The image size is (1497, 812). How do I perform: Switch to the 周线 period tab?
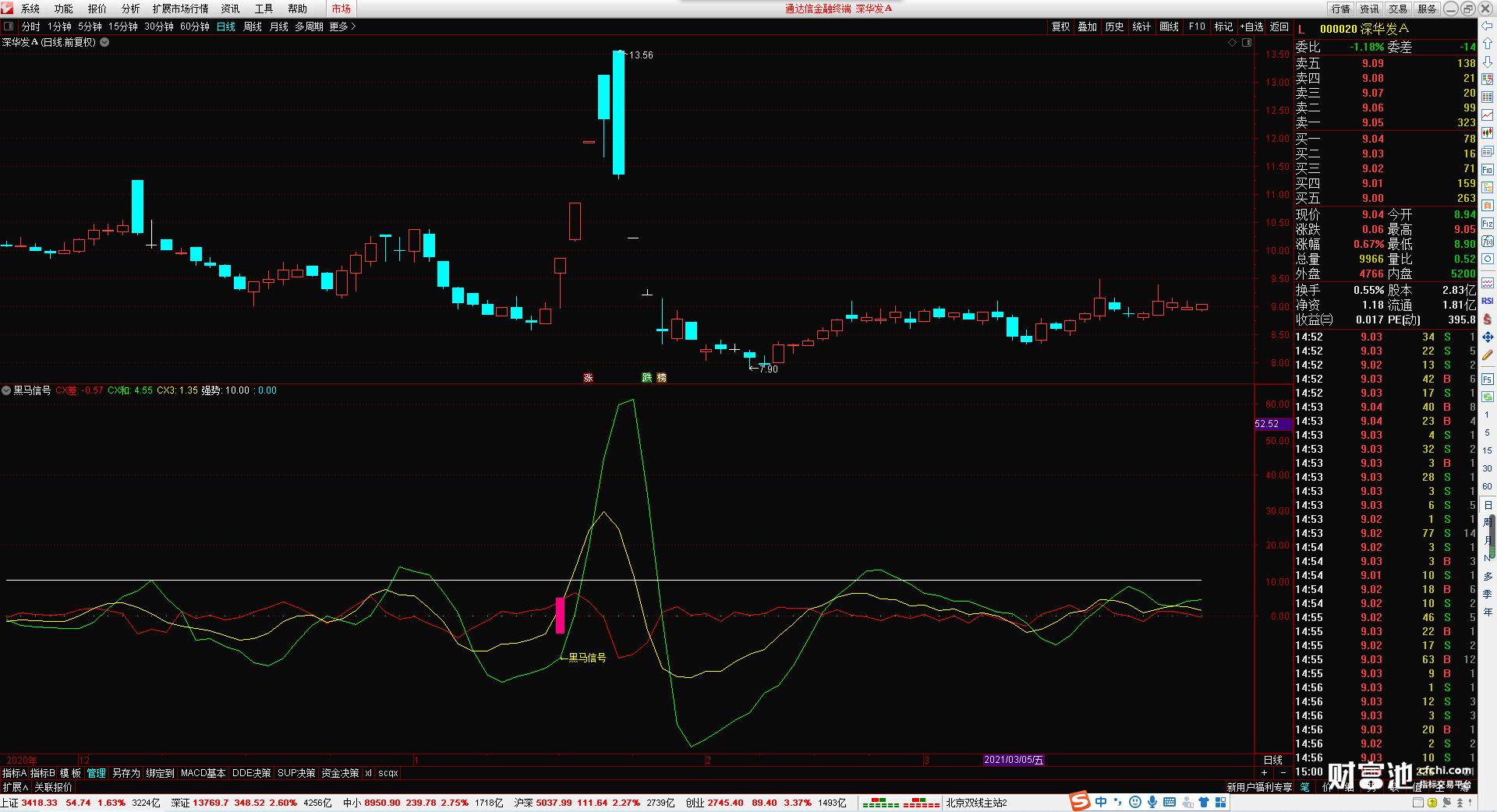coord(253,26)
